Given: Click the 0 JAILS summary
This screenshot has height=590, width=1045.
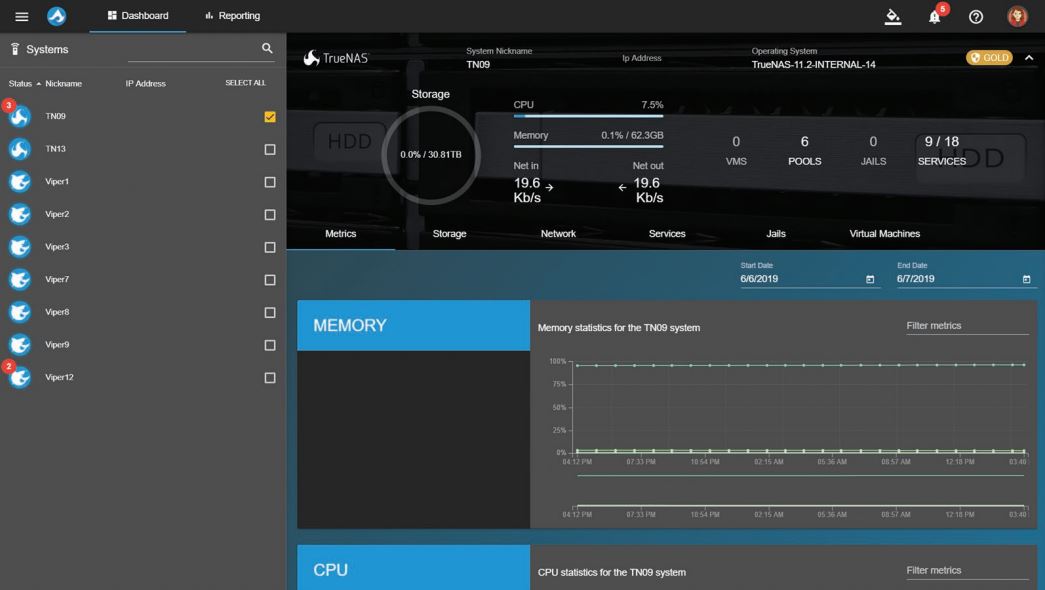Looking at the screenshot, I should click(x=873, y=151).
